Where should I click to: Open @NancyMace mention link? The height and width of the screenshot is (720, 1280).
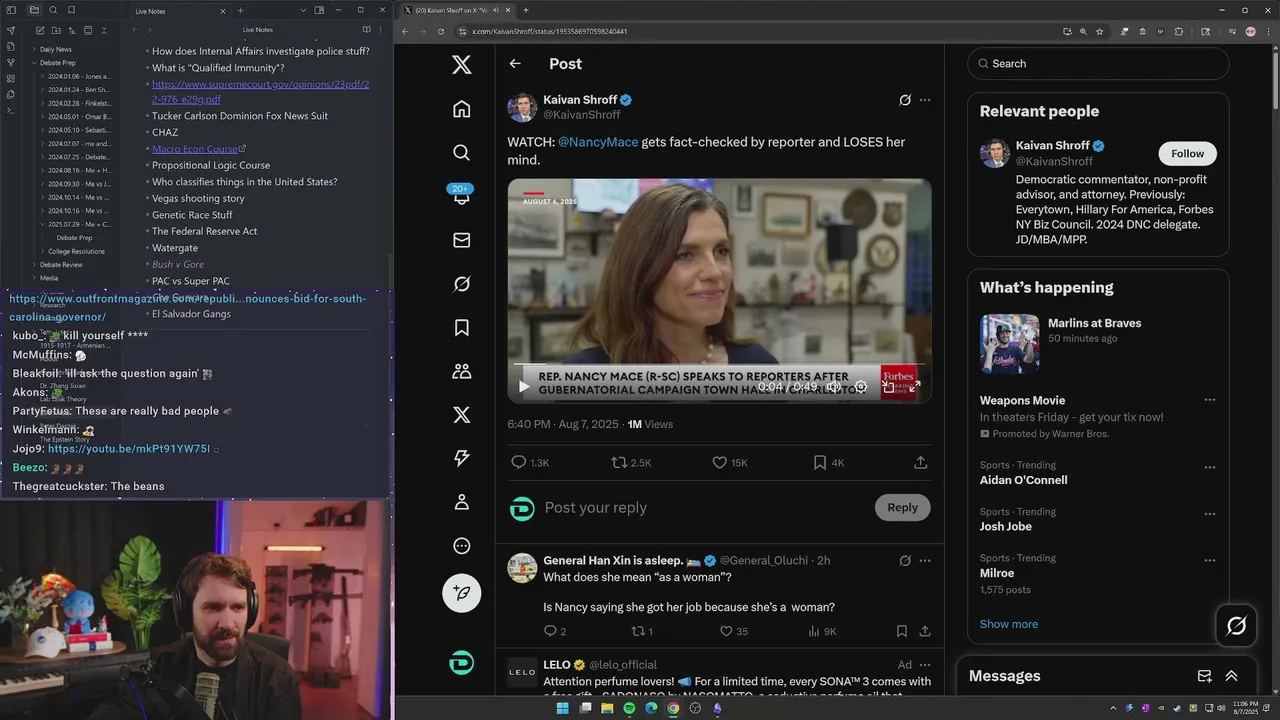point(598,142)
